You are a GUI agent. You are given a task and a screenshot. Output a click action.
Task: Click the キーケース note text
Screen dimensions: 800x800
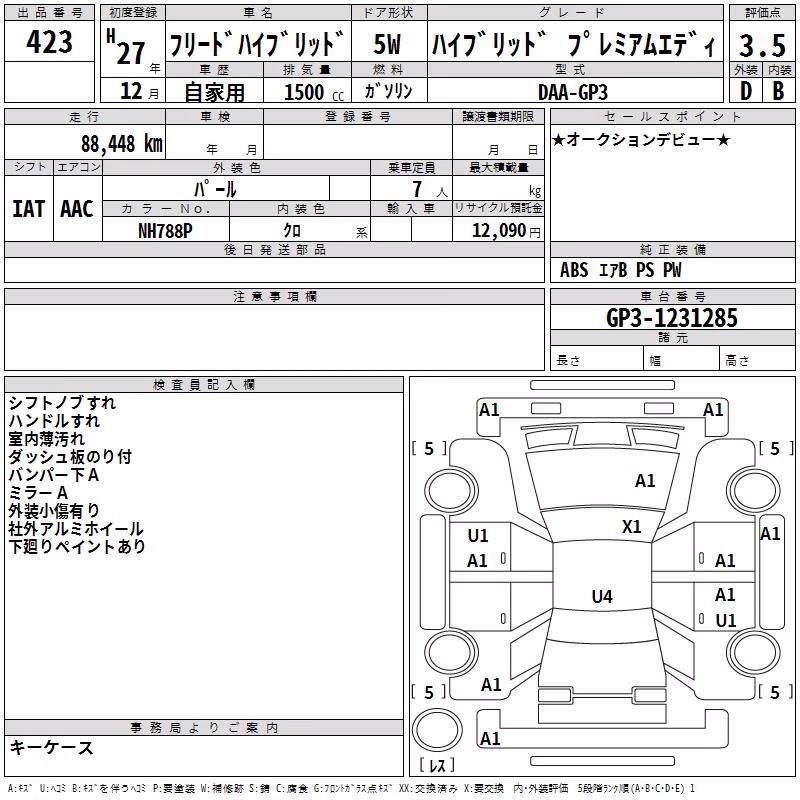click(51, 748)
